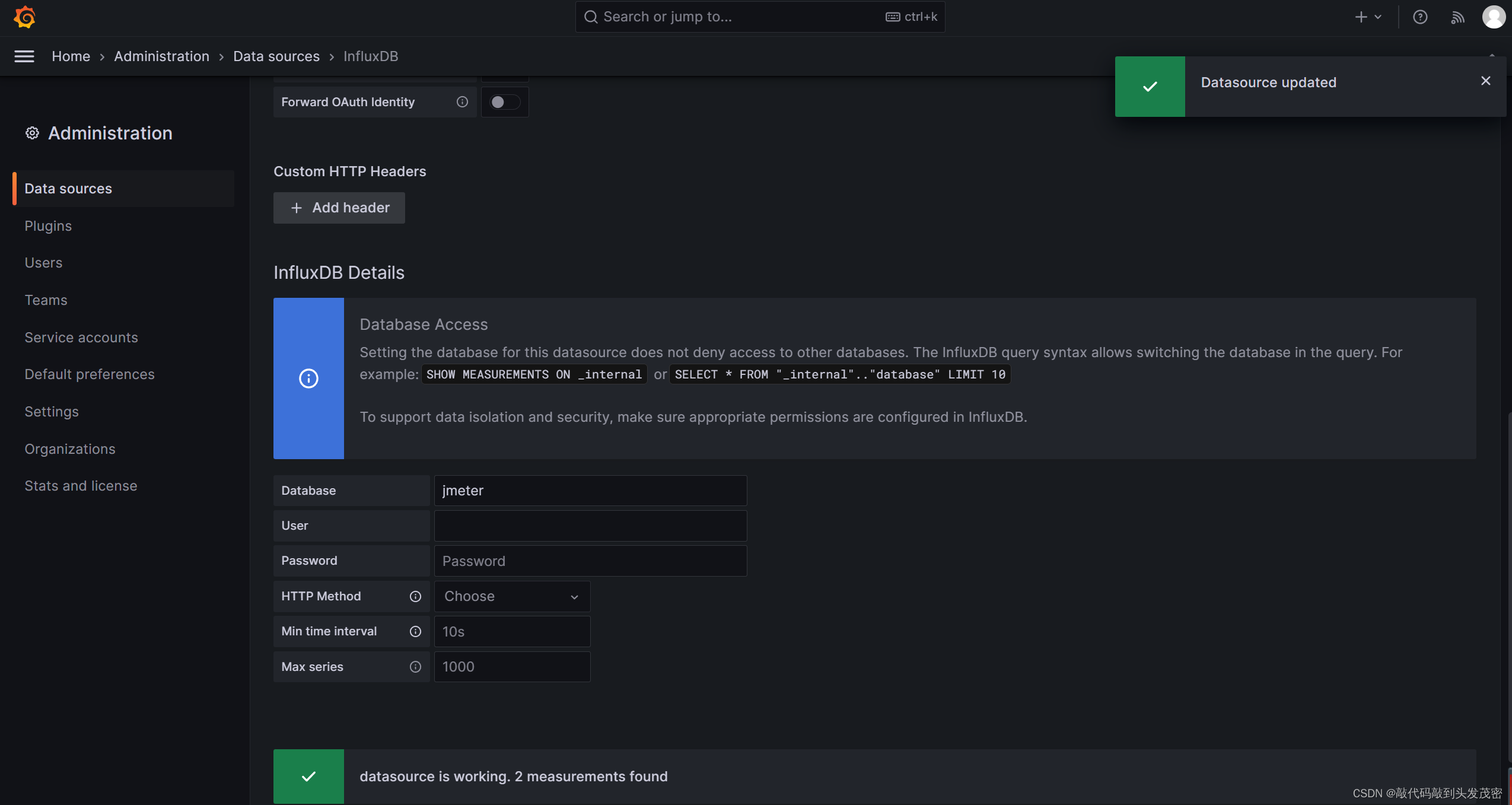Click the user profile avatar

pyautogui.click(x=1493, y=17)
